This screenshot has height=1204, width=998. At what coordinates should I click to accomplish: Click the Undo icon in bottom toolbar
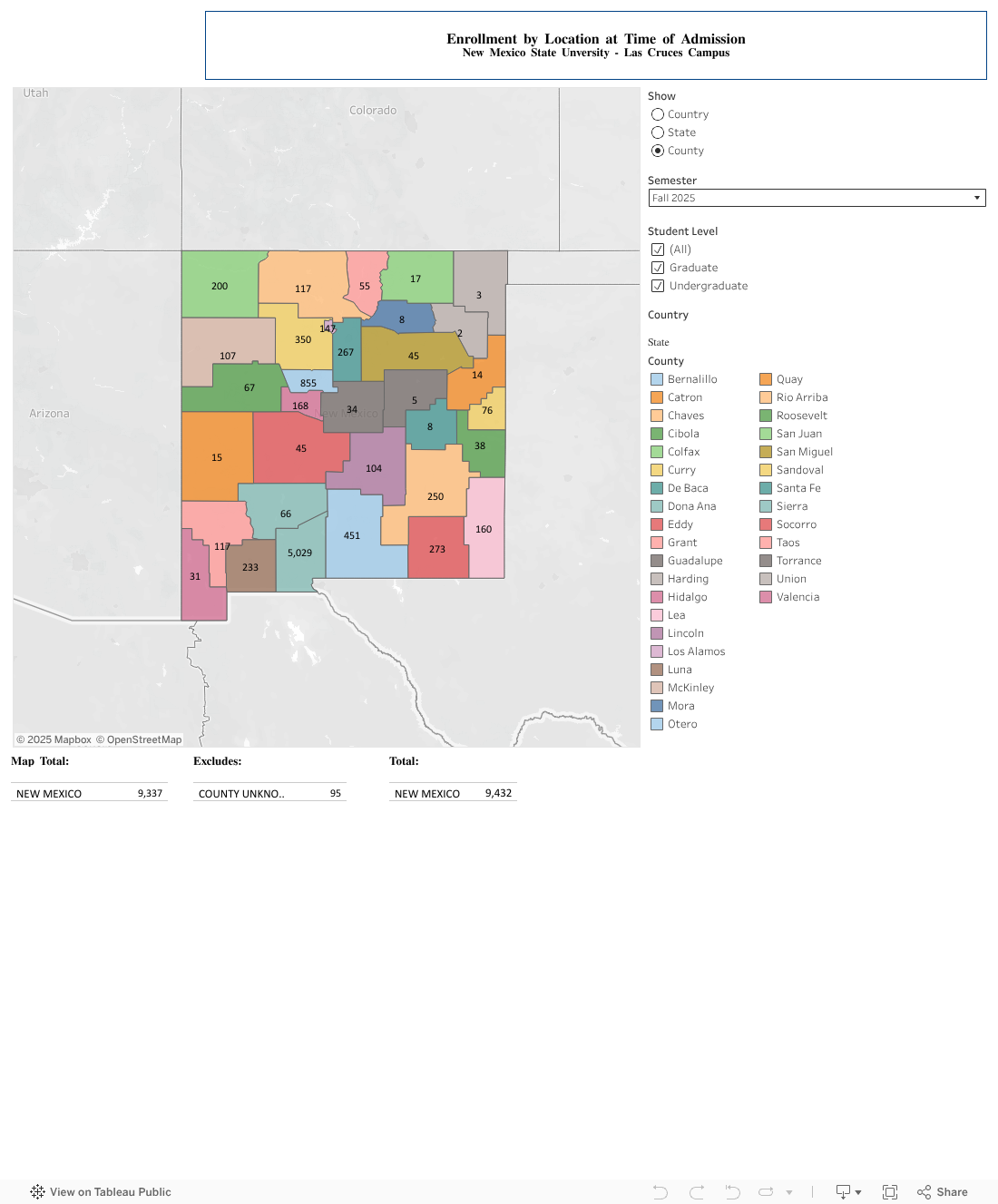tap(660, 1192)
